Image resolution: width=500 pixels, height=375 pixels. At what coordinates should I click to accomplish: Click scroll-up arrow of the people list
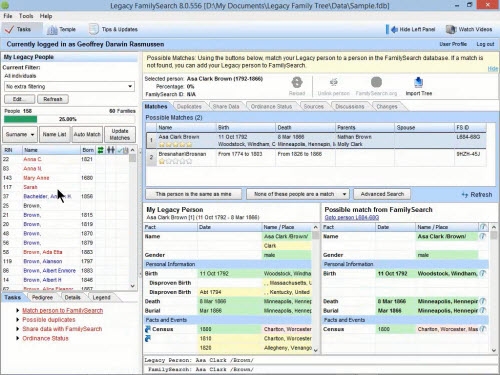[132, 150]
